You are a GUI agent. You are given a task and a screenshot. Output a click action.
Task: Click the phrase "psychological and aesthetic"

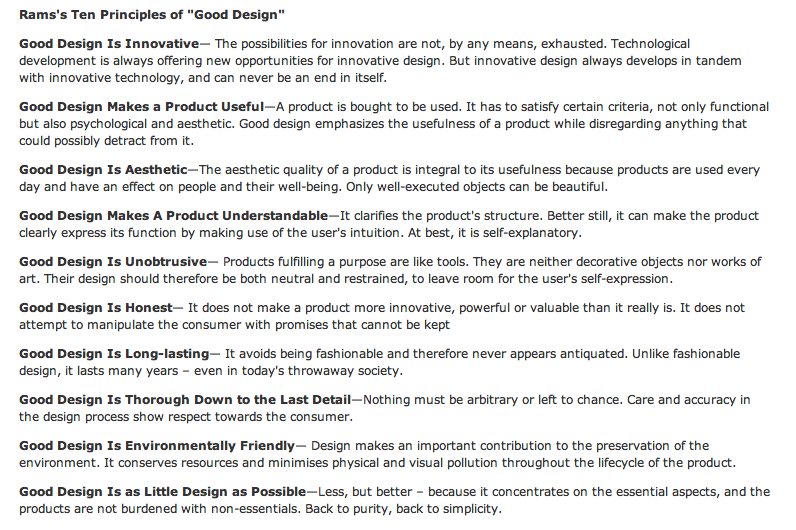click(151, 124)
